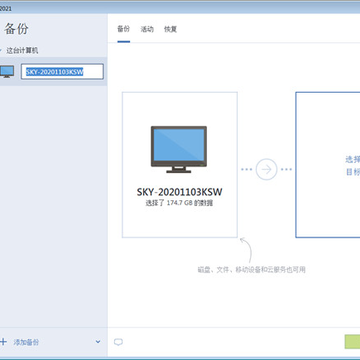Viewport: 360px width, 360px height.
Task: Click the hint text 磁盘、文件、移动设备和云服务也可用
Action: [252, 270]
